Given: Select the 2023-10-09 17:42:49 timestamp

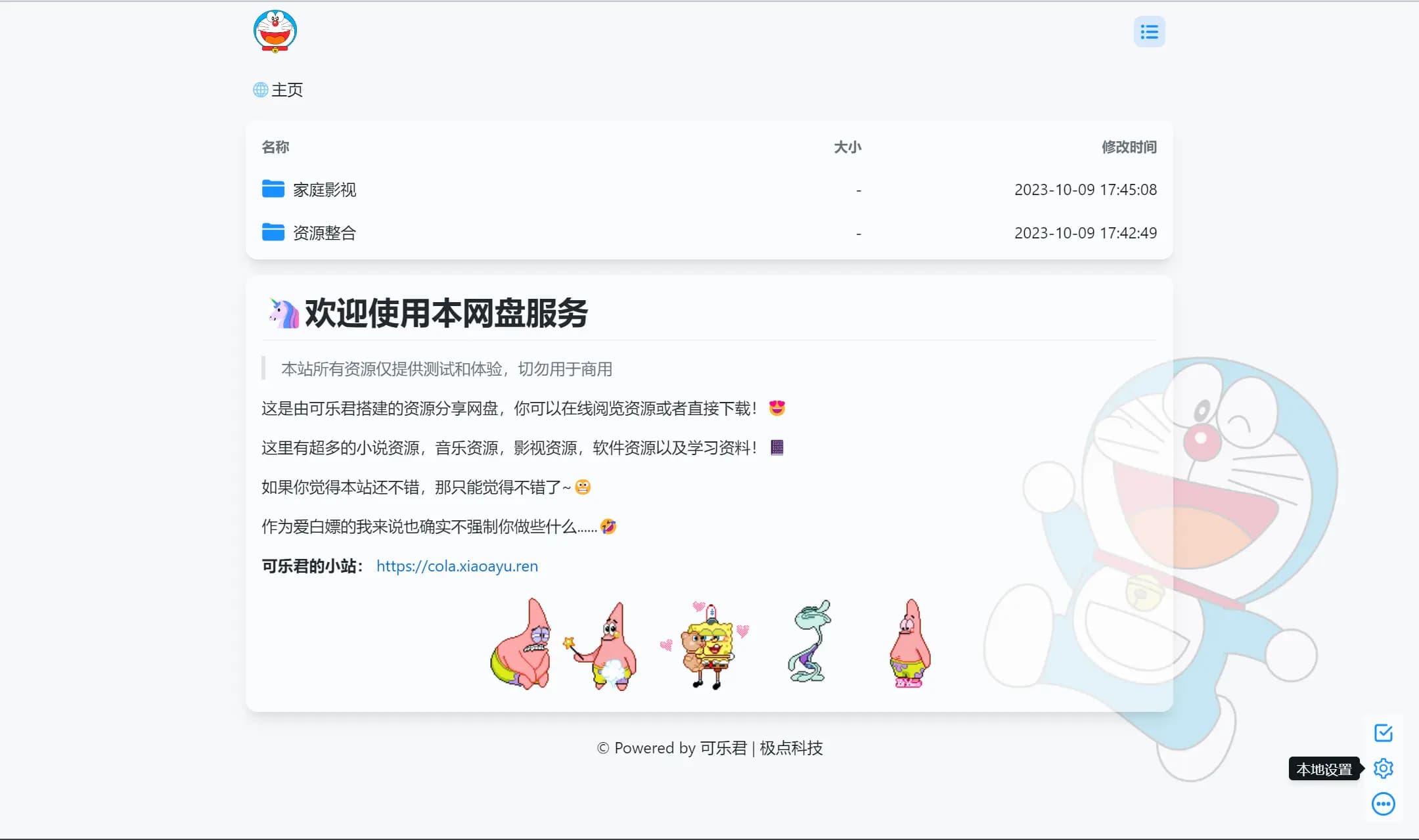Looking at the screenshot, I should (x=1085, y=233).
